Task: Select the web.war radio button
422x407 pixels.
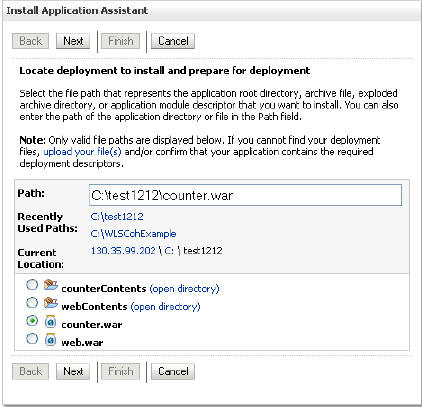Action: click(32, 339)
